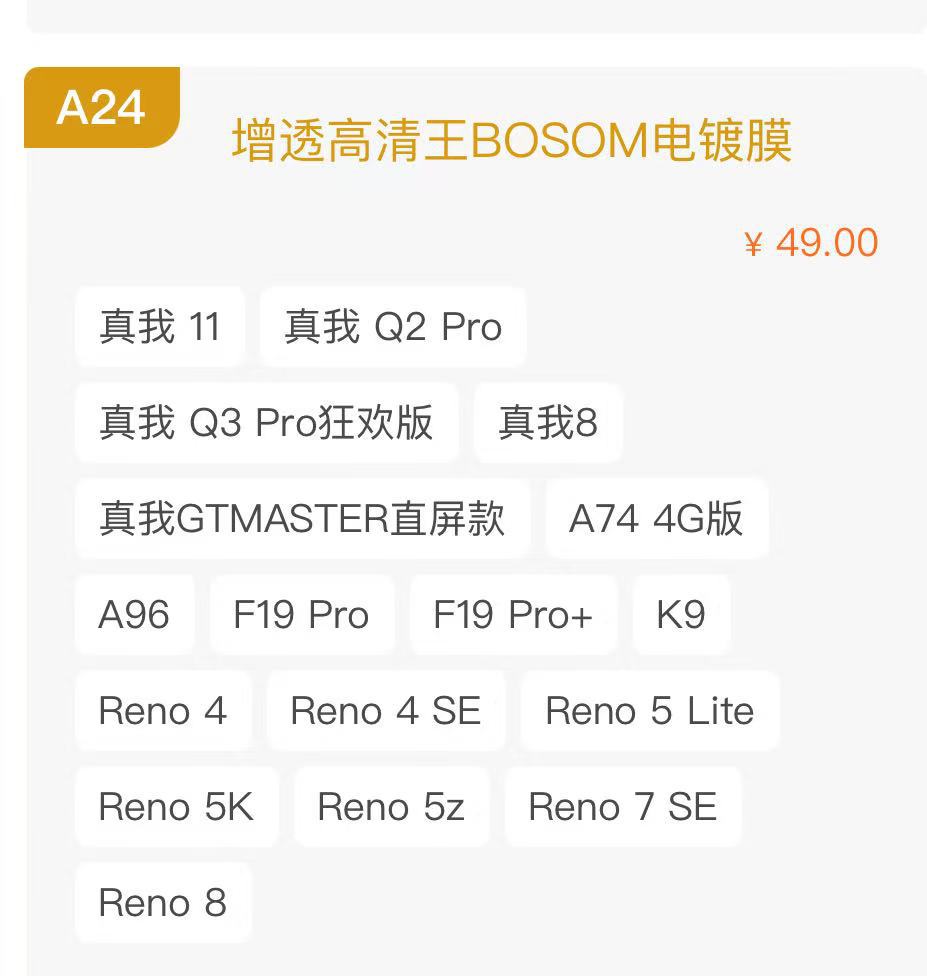Click the ¥ 49.00 price
The width and height of the screenshot is (927, 976).
tap(811, 243)
